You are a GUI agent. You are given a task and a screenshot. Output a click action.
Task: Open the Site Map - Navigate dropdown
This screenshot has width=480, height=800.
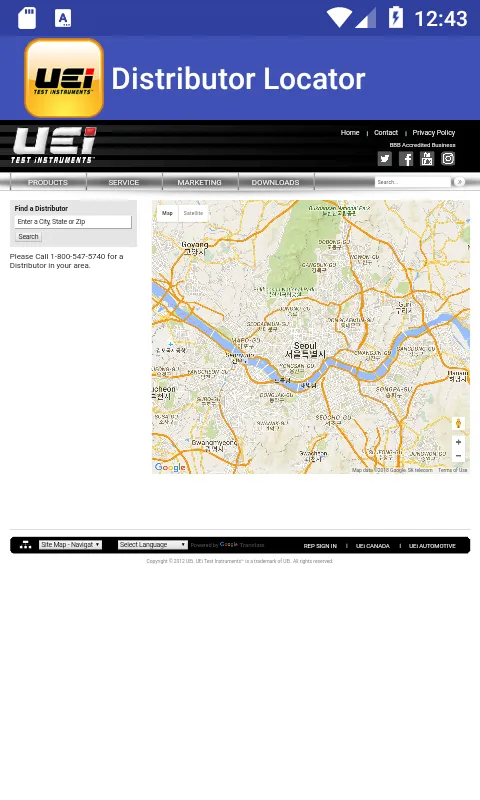[70, 545]
